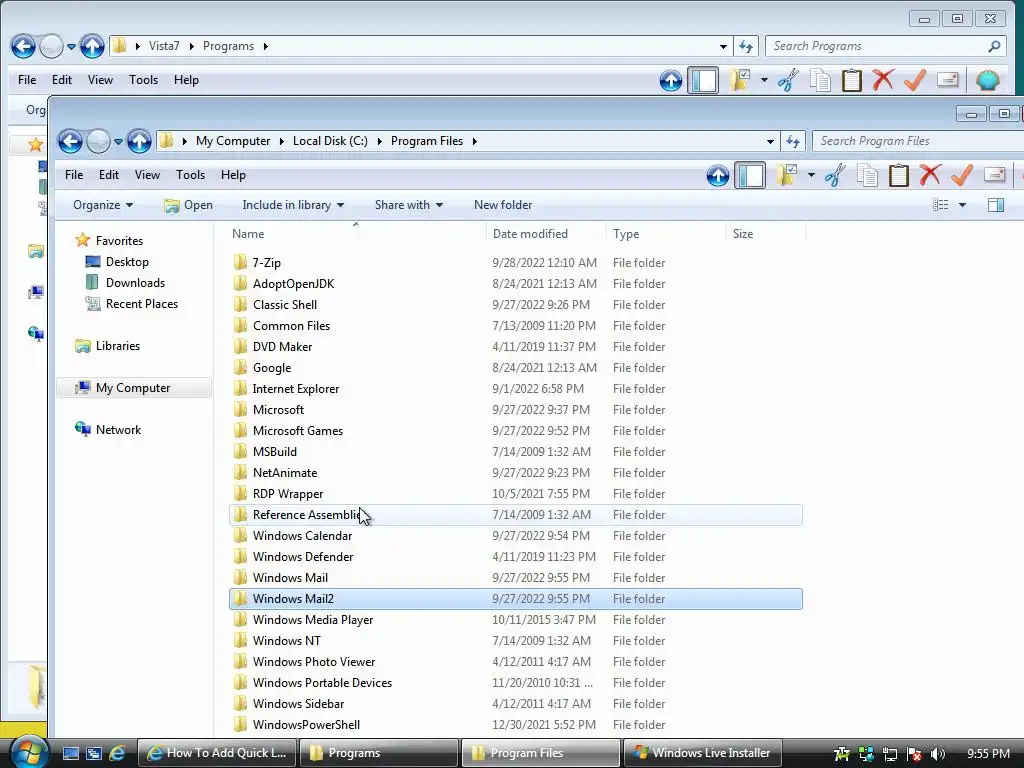Image resolution: width=1024 pixels, height=768 pixels.
Task: Open Tools menu in Program Files window
Action: coord(190,175)
